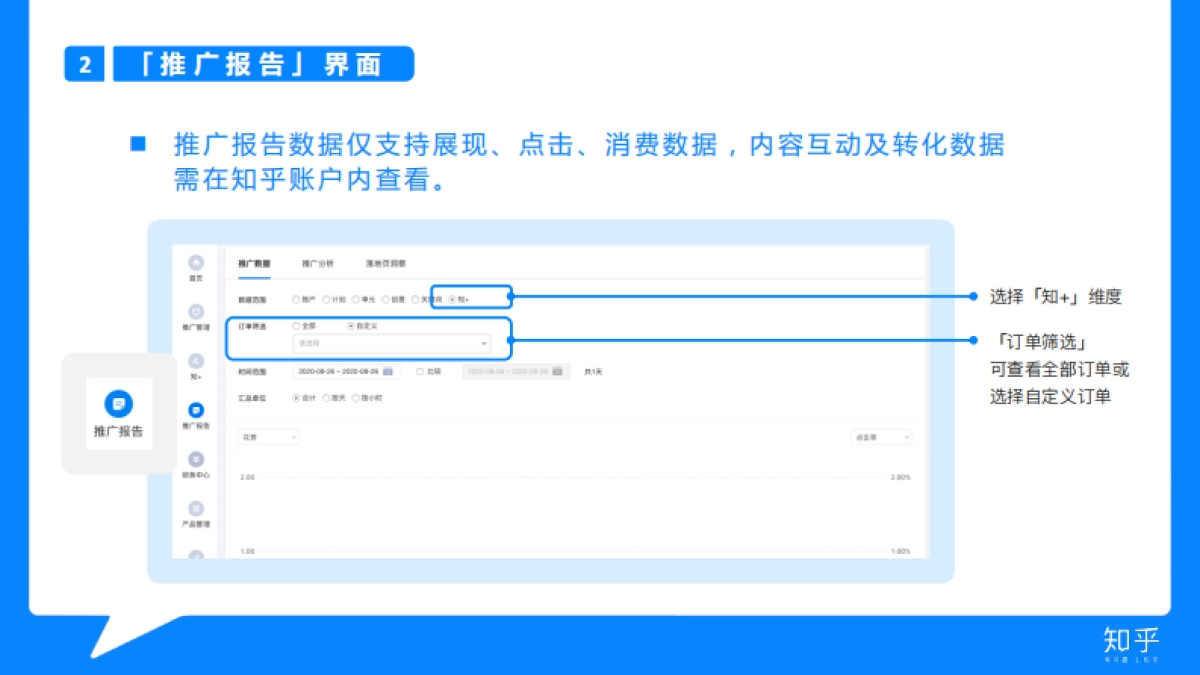Open the 落地页洞察 tab
This screenshot has width=1200, height=675.
click(x=386, y=264)
